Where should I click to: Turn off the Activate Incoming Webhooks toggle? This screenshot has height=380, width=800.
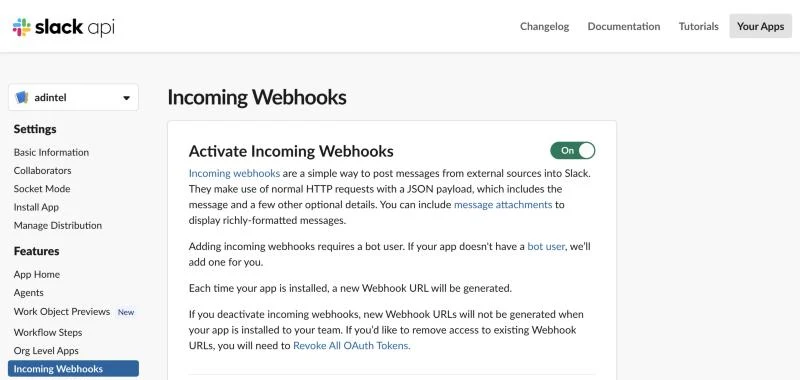pos(572,150)
